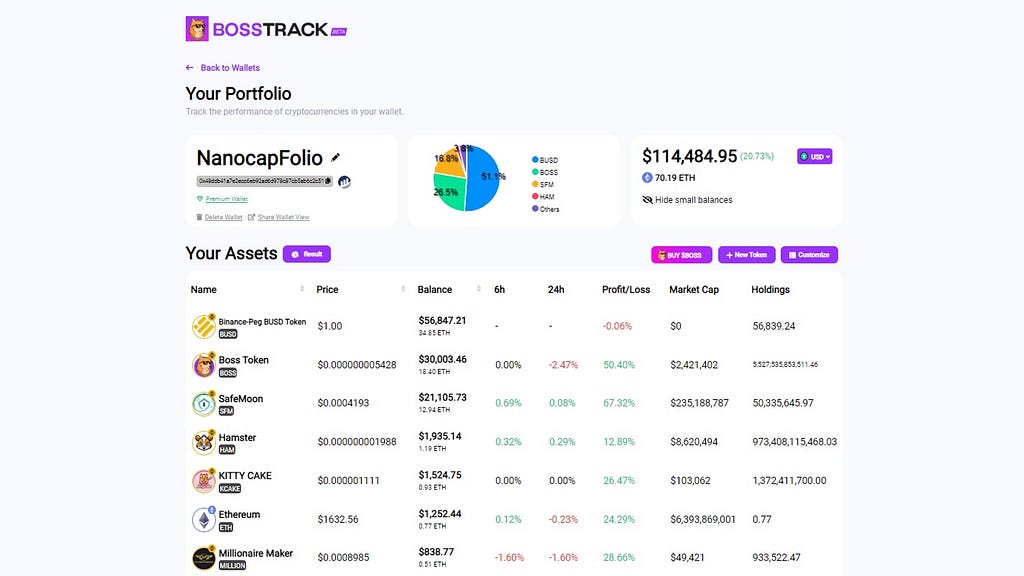This screenshot has height=576, width=1024.
Task: Click Hamster profit 12.89%
Action: (x=618, y=441)
